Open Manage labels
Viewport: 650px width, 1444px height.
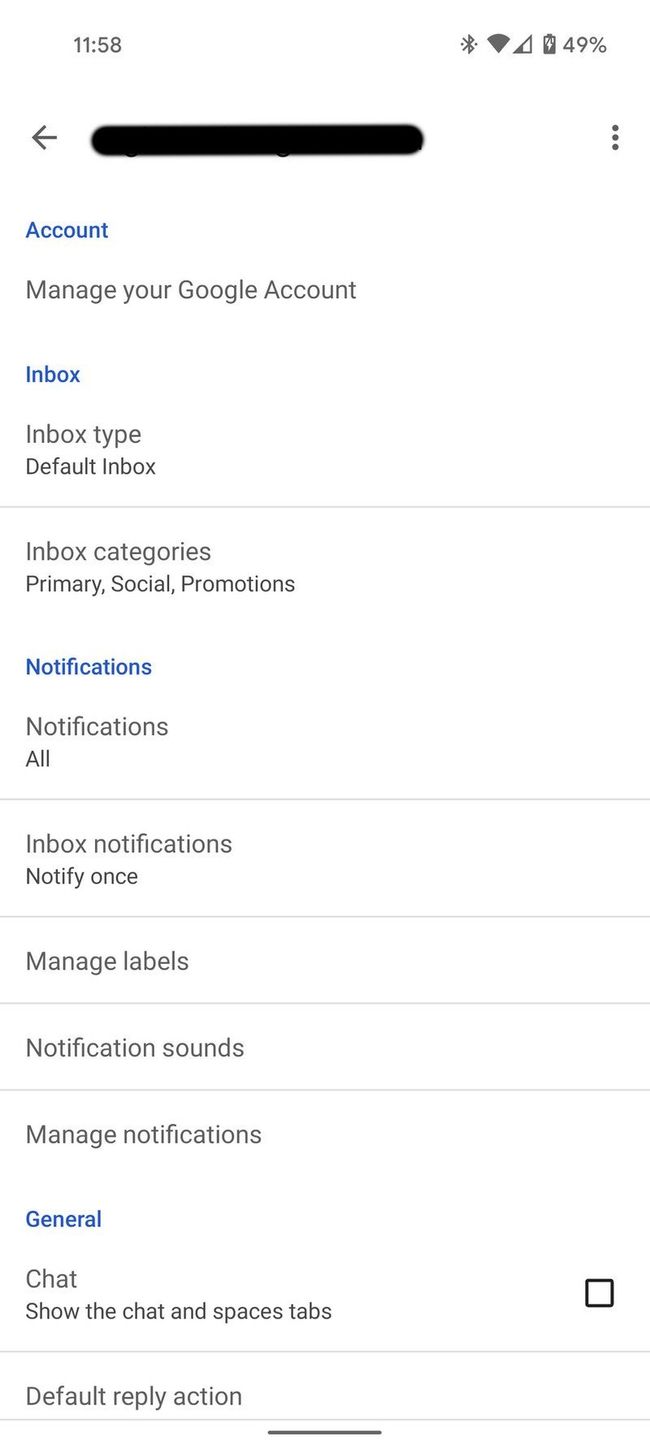click(325, 960)
